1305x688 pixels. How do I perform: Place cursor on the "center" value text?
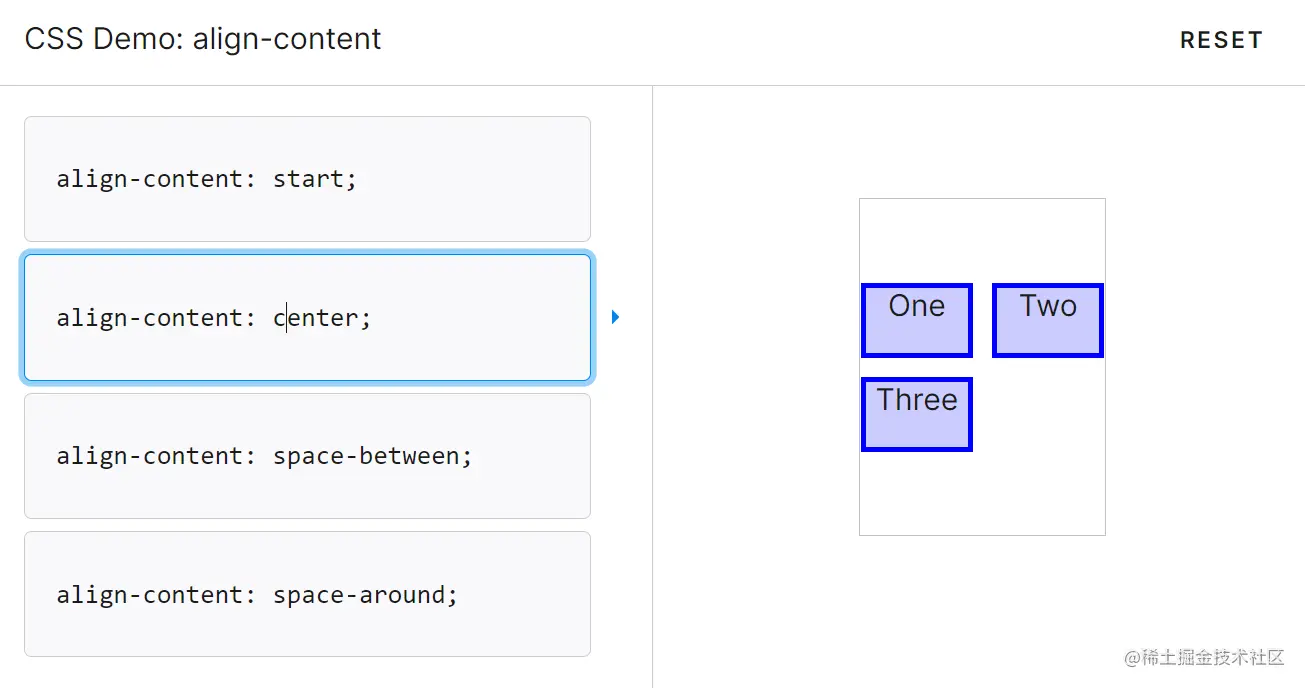(x=315, y=318)
